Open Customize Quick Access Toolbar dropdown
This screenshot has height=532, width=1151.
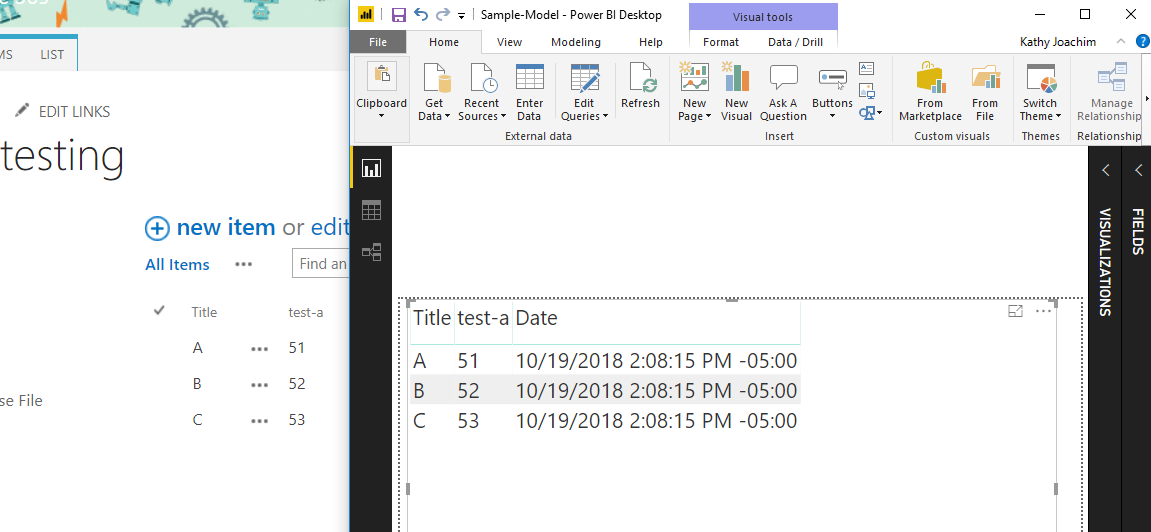pos(461,15)
